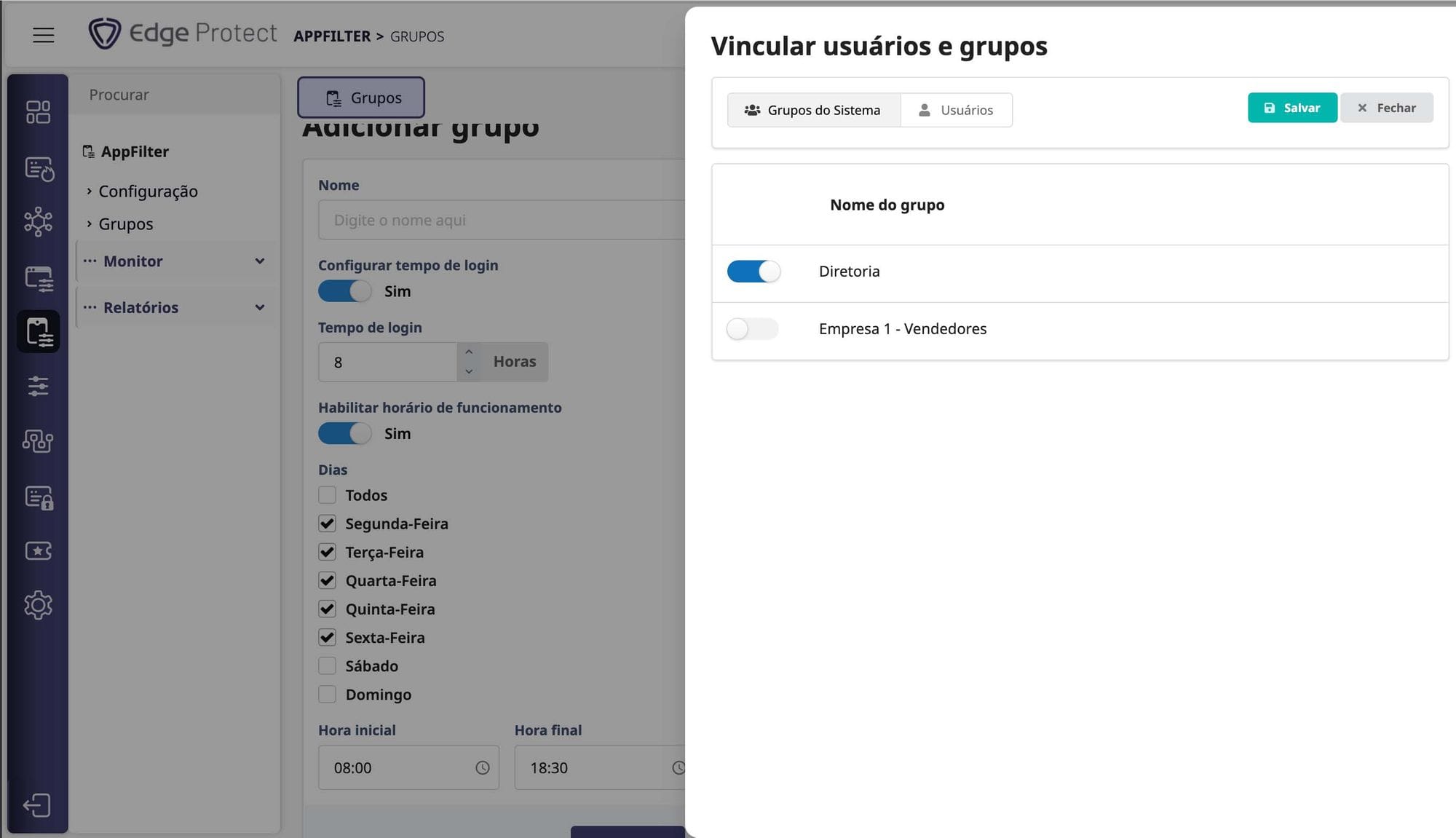Screen dimensions: 1456x838
Task: Expand the Configuração tree item
Action: 147,191
